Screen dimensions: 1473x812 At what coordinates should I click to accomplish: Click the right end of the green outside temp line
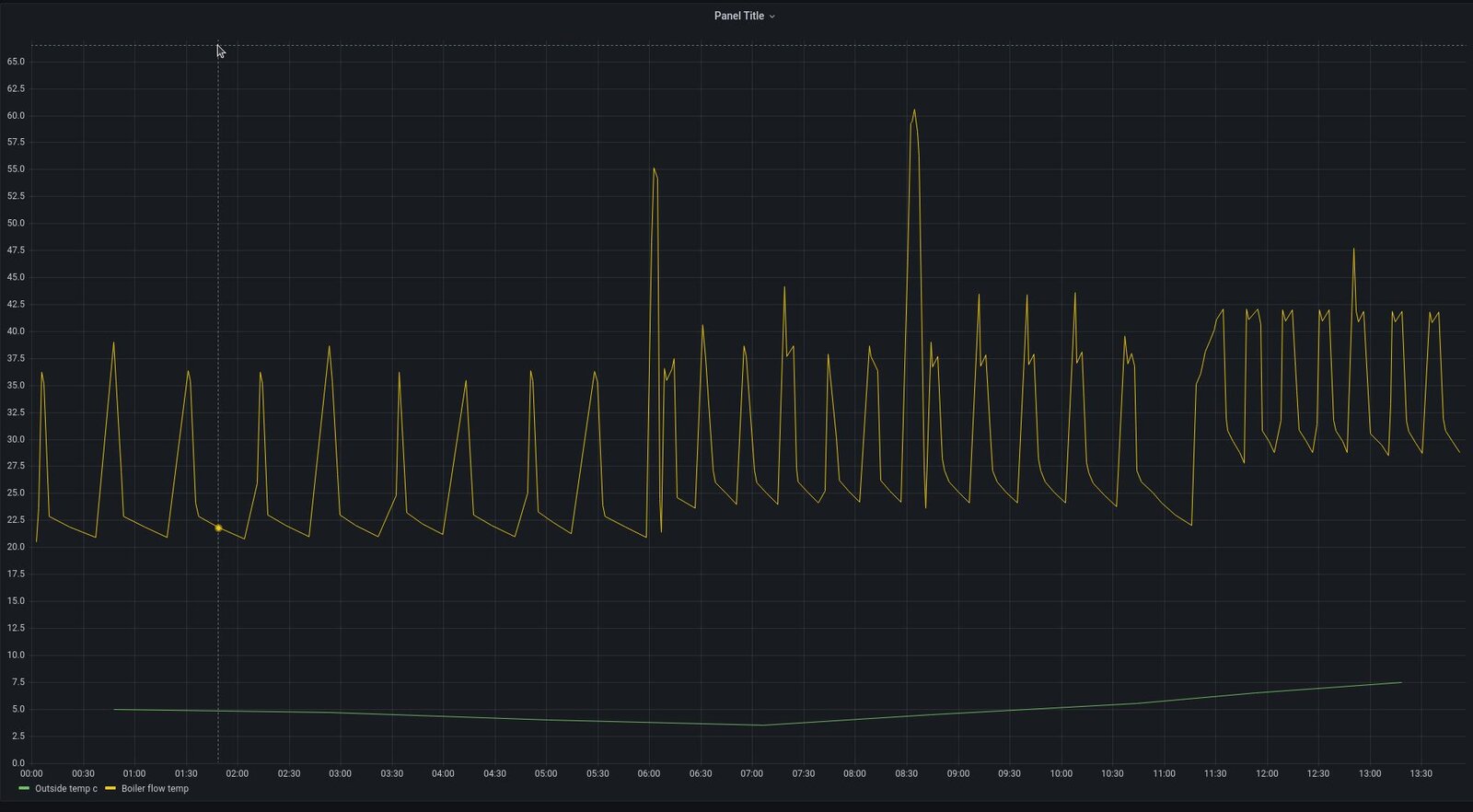(1400, 682)
